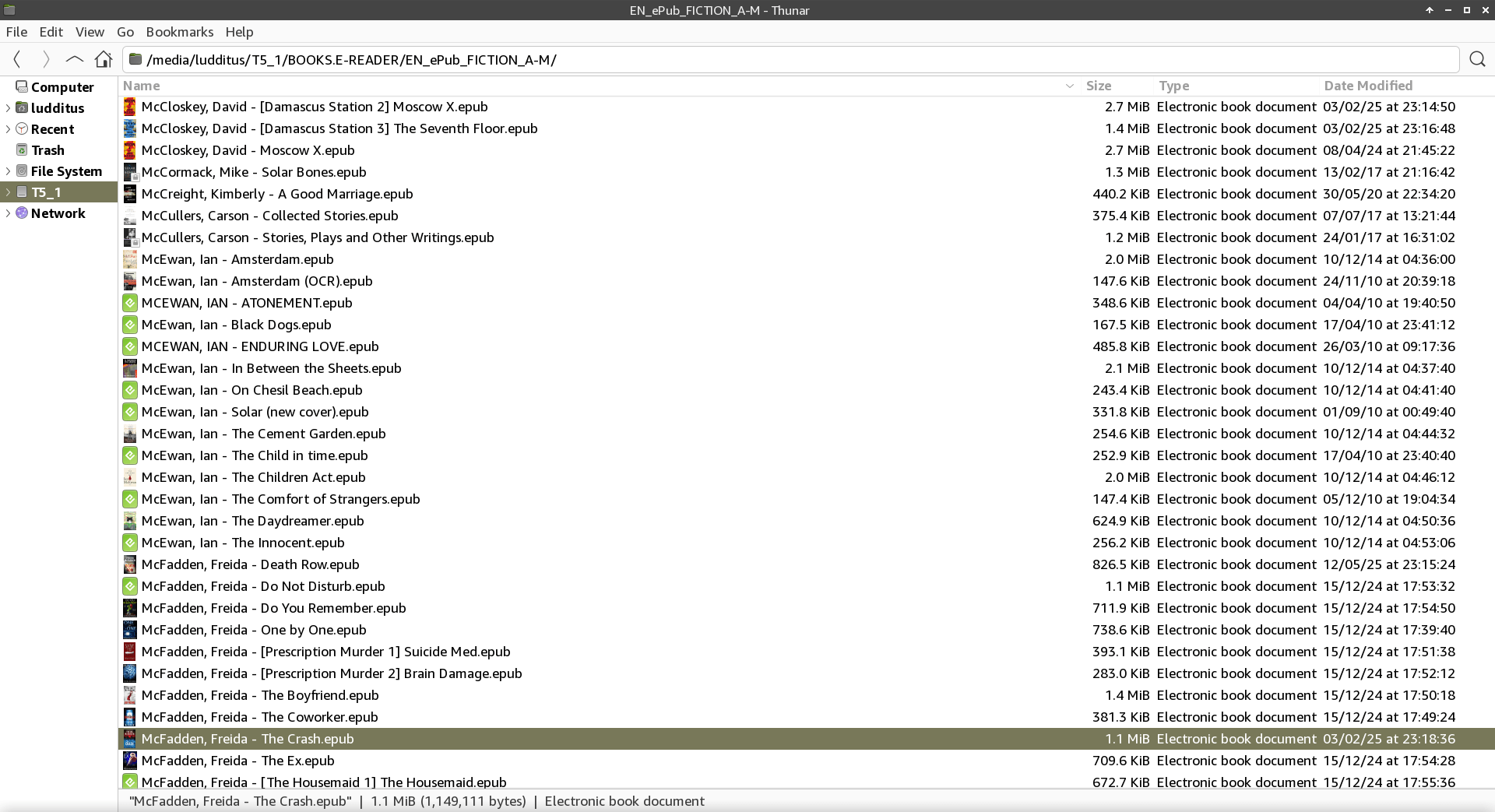
Task: Open the View menu
Action: coord(90,32)
